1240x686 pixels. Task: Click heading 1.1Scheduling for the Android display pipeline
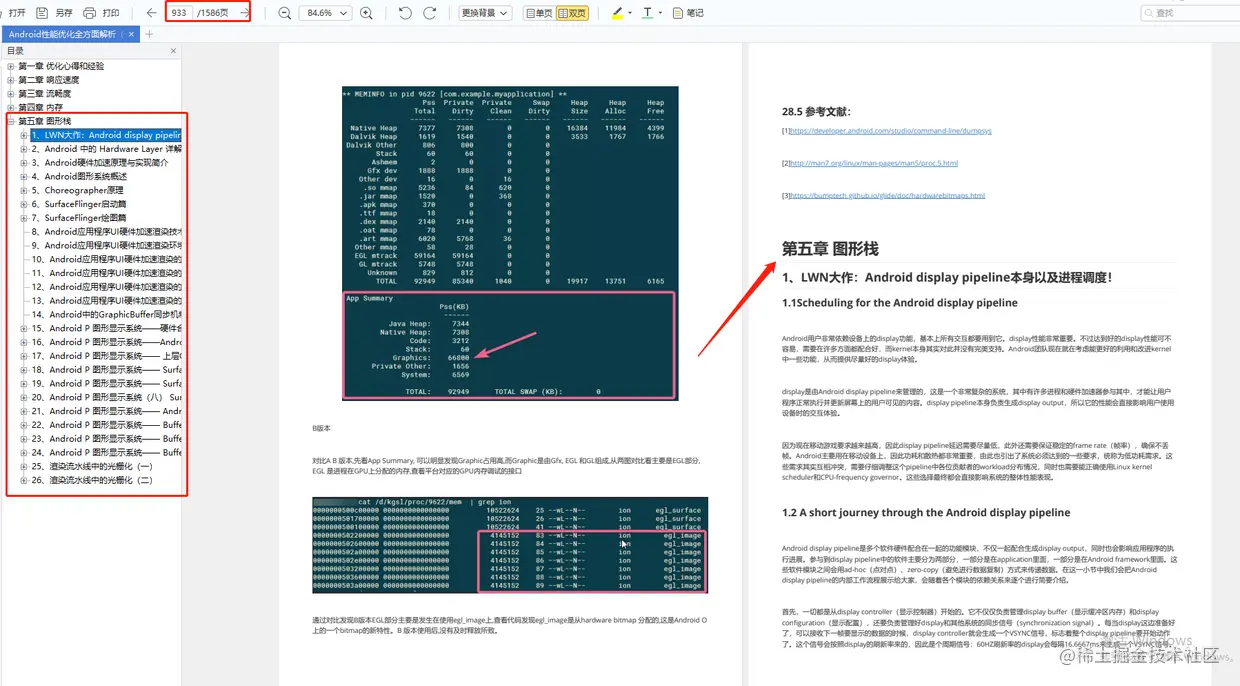pos(900,303)
